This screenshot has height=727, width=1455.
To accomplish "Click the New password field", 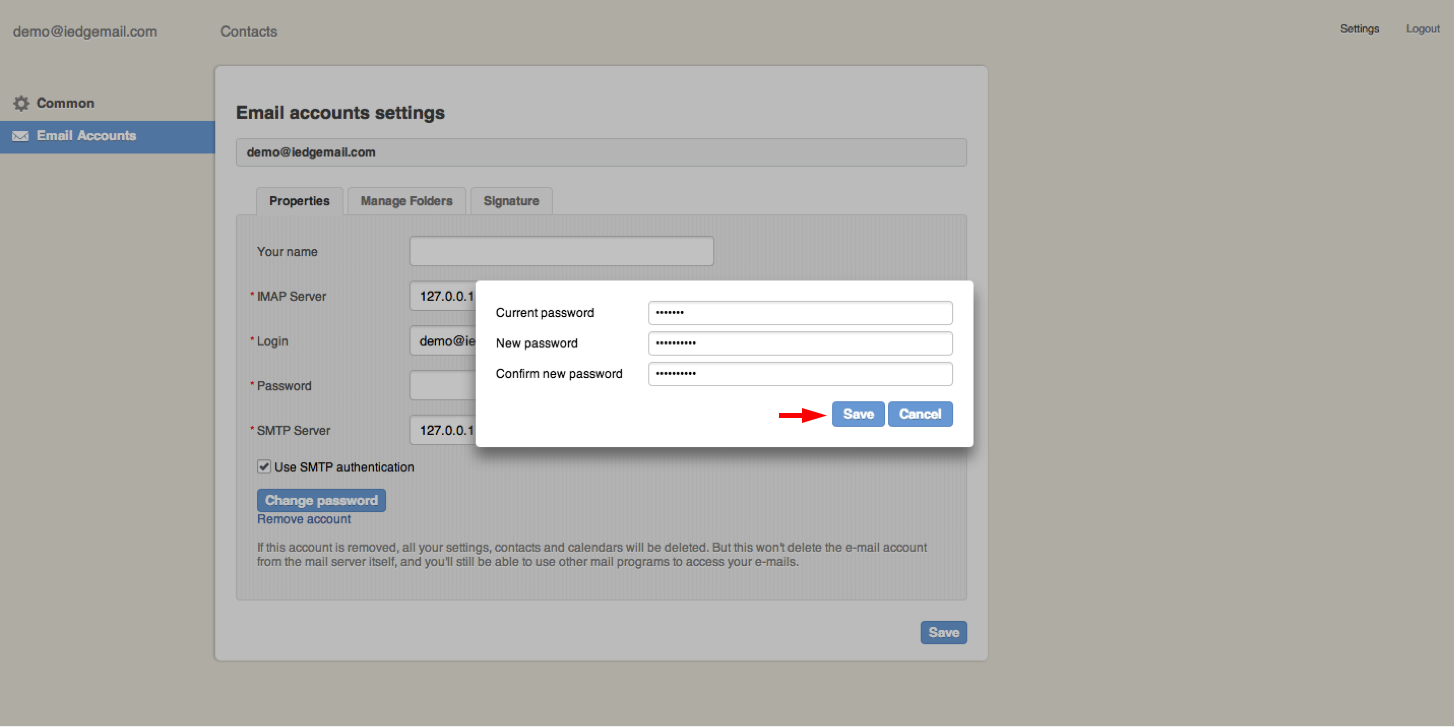I will click(x=800, y=344).
